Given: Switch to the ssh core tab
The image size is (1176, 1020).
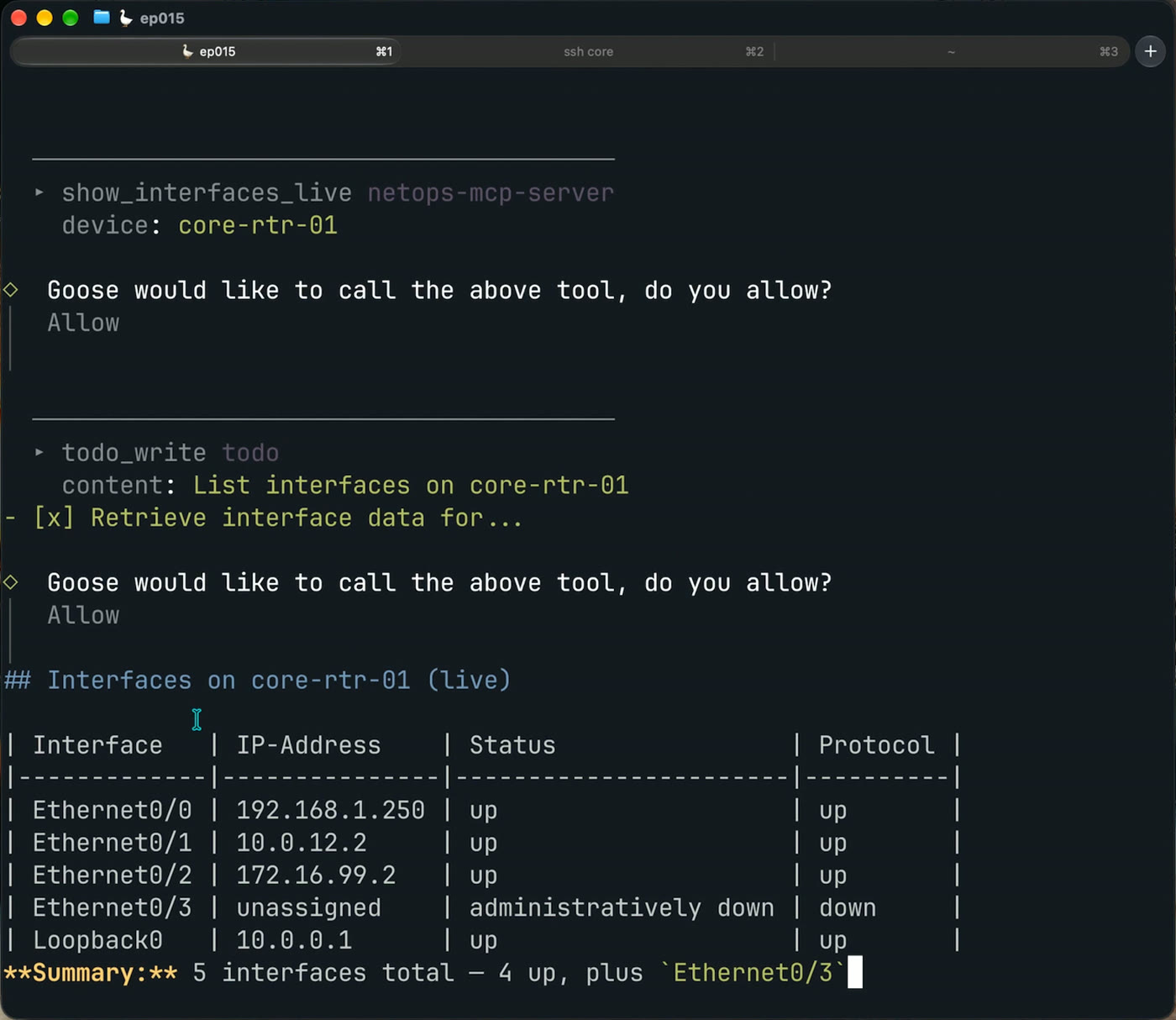Looking at the screenshot, I should (588, 51).
